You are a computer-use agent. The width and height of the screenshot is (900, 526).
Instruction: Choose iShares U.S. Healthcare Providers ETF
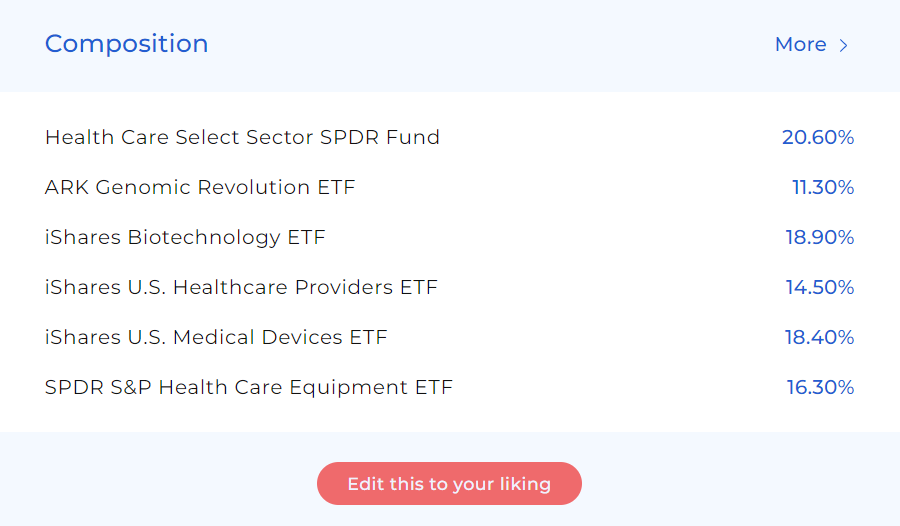pos(241,287)
